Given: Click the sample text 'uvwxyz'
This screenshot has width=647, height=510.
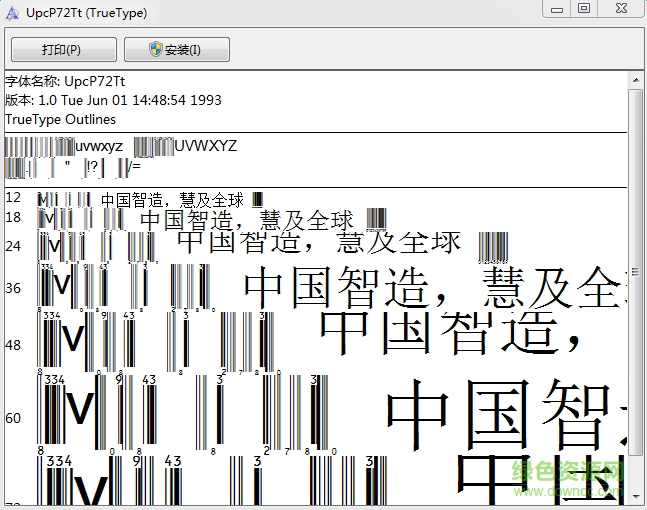Looking at the screenshot, I should (99, 146).
